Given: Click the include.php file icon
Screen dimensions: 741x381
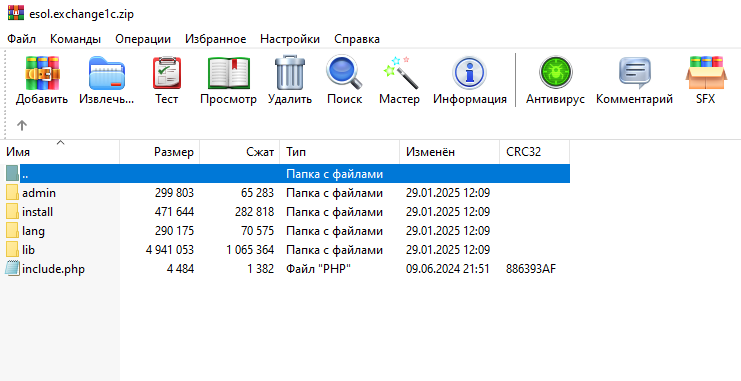Looking at the screenshot, I should [12, 268].
